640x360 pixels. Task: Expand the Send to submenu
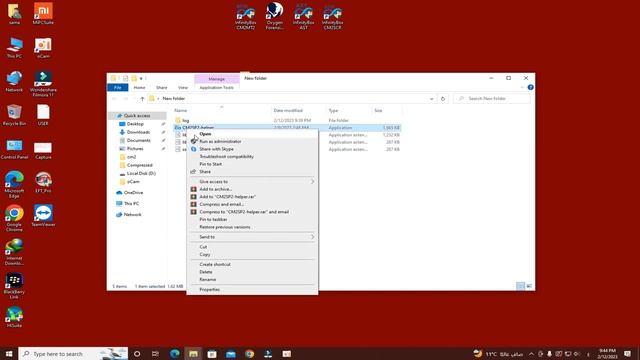252,237
